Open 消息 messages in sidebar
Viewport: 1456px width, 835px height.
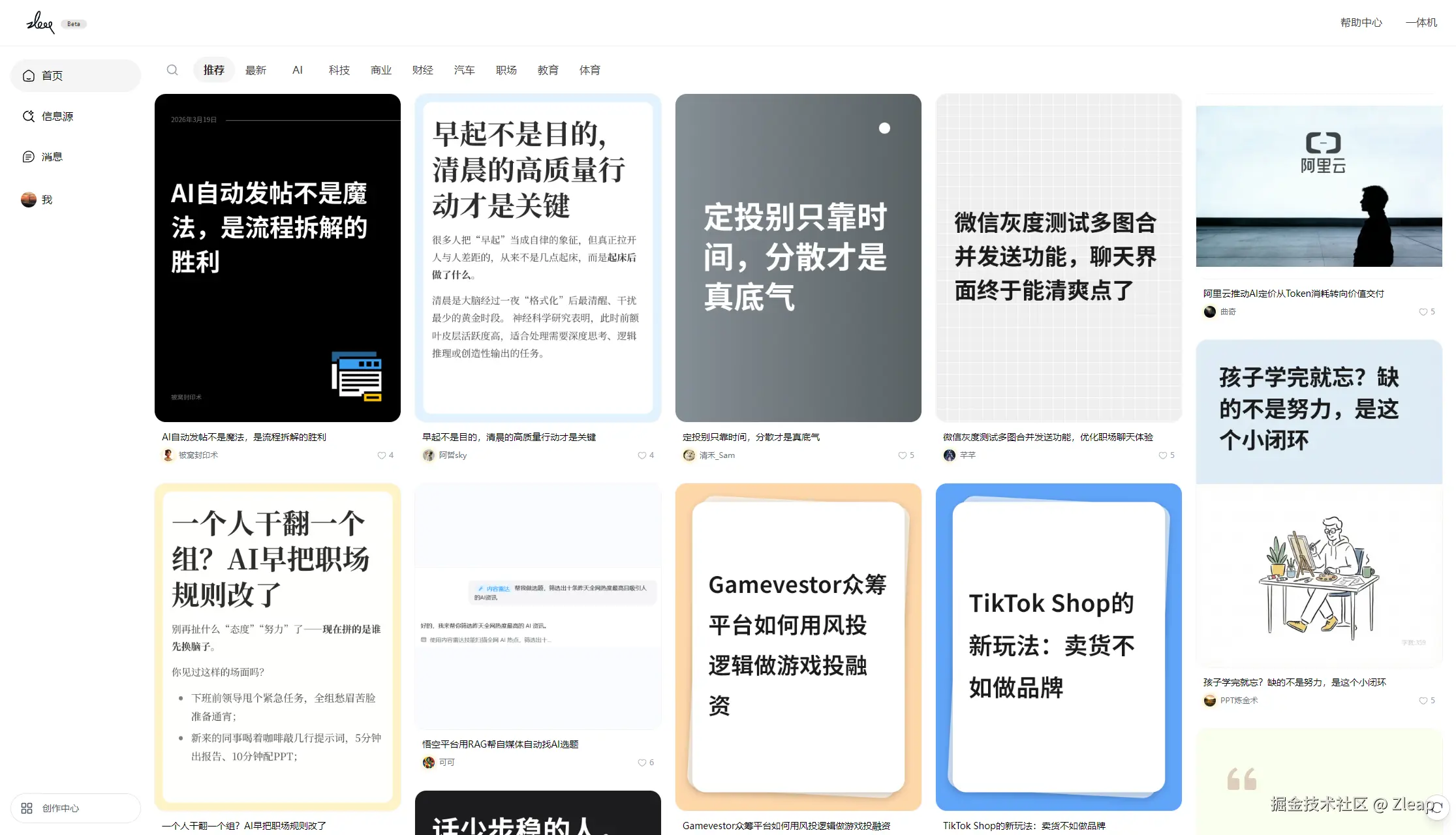[x=52, y=157]
